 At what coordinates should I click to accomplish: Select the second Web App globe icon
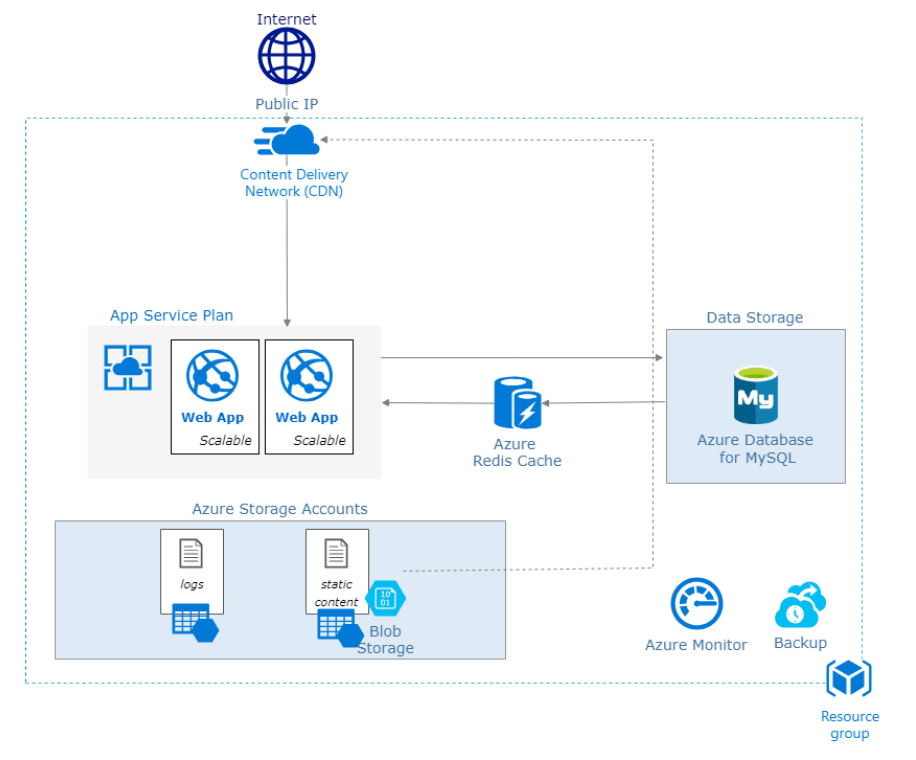click(306, 375)
